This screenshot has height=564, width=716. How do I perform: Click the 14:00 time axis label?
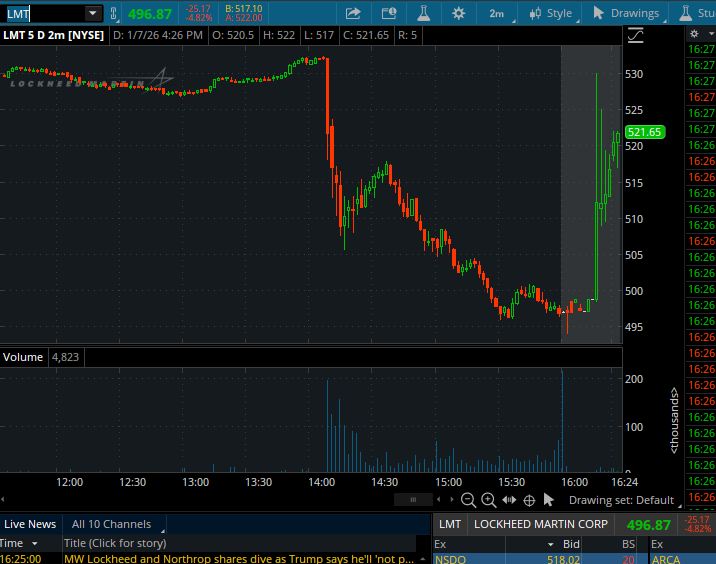321,482
